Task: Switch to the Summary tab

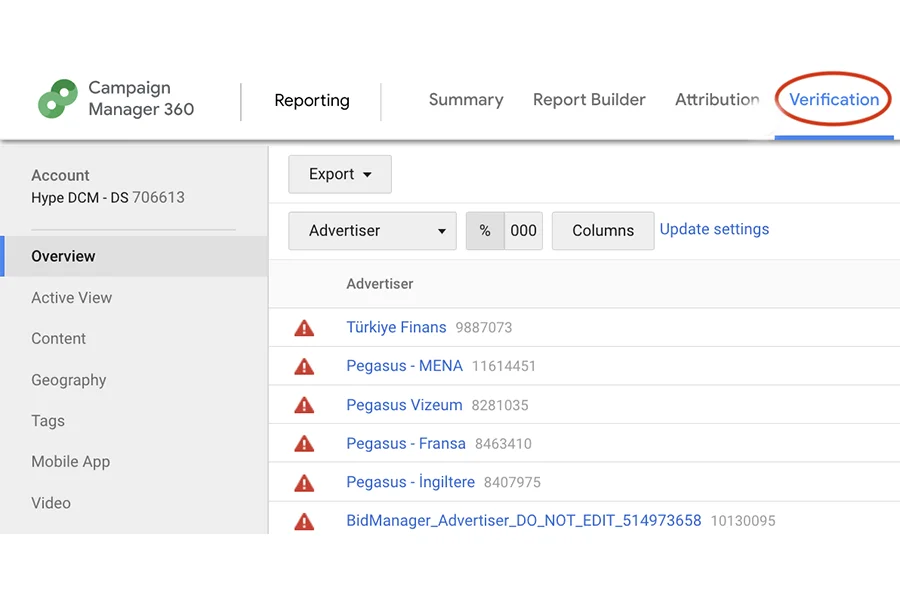Action: click(x=466, y=100)
